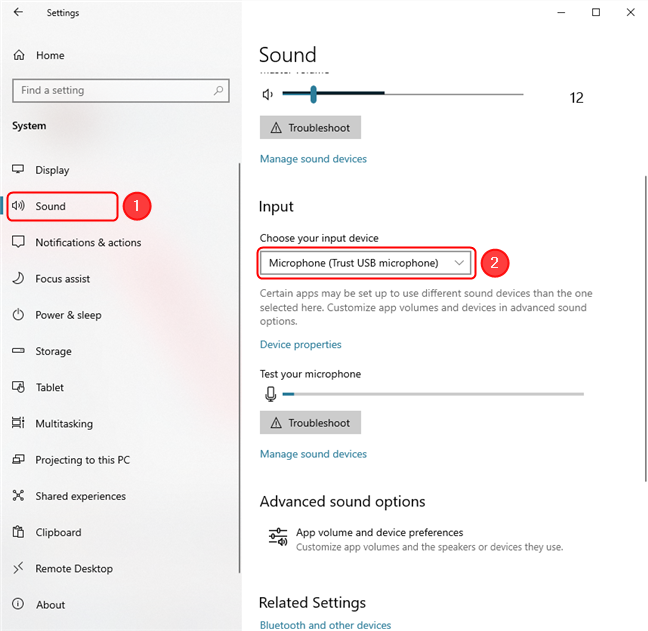The image size is (648, 631).
Task: Open Projecting to this PC
Action: click(83, 460)
